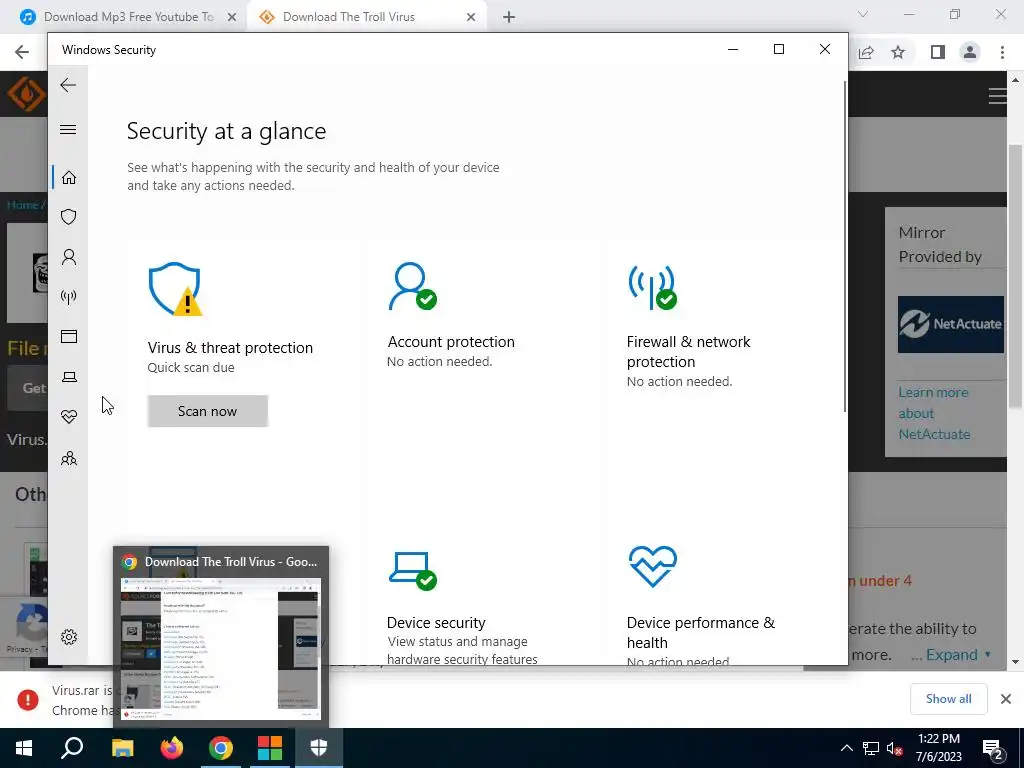Screen dimensions: 1024x768
Task: Click Chrome back navigation arrow
Action: coord(22,52)
